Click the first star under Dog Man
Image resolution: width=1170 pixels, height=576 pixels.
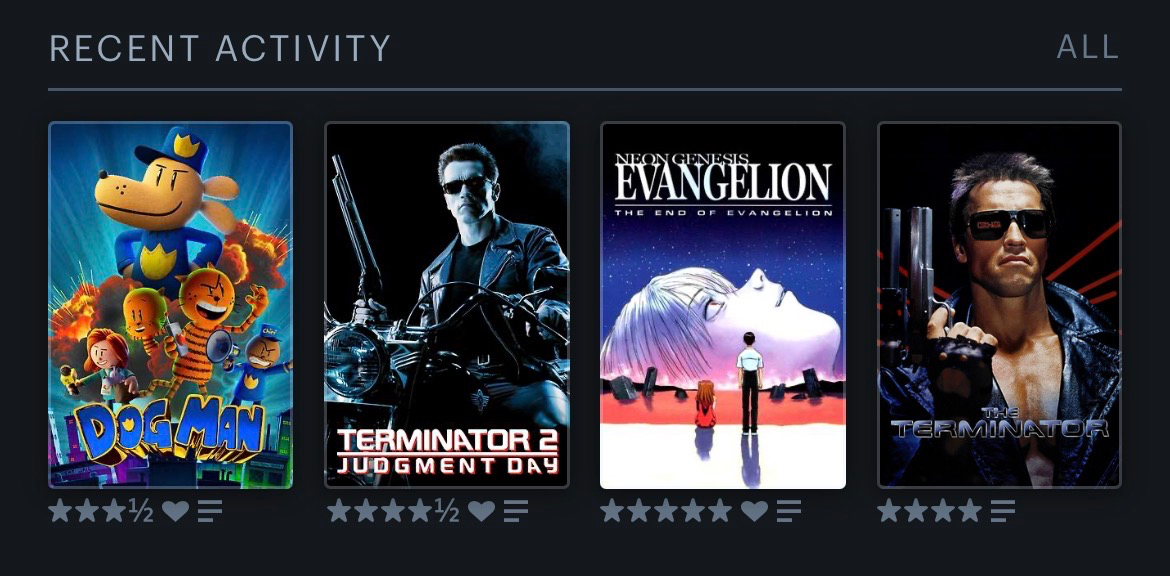(61, 511)
